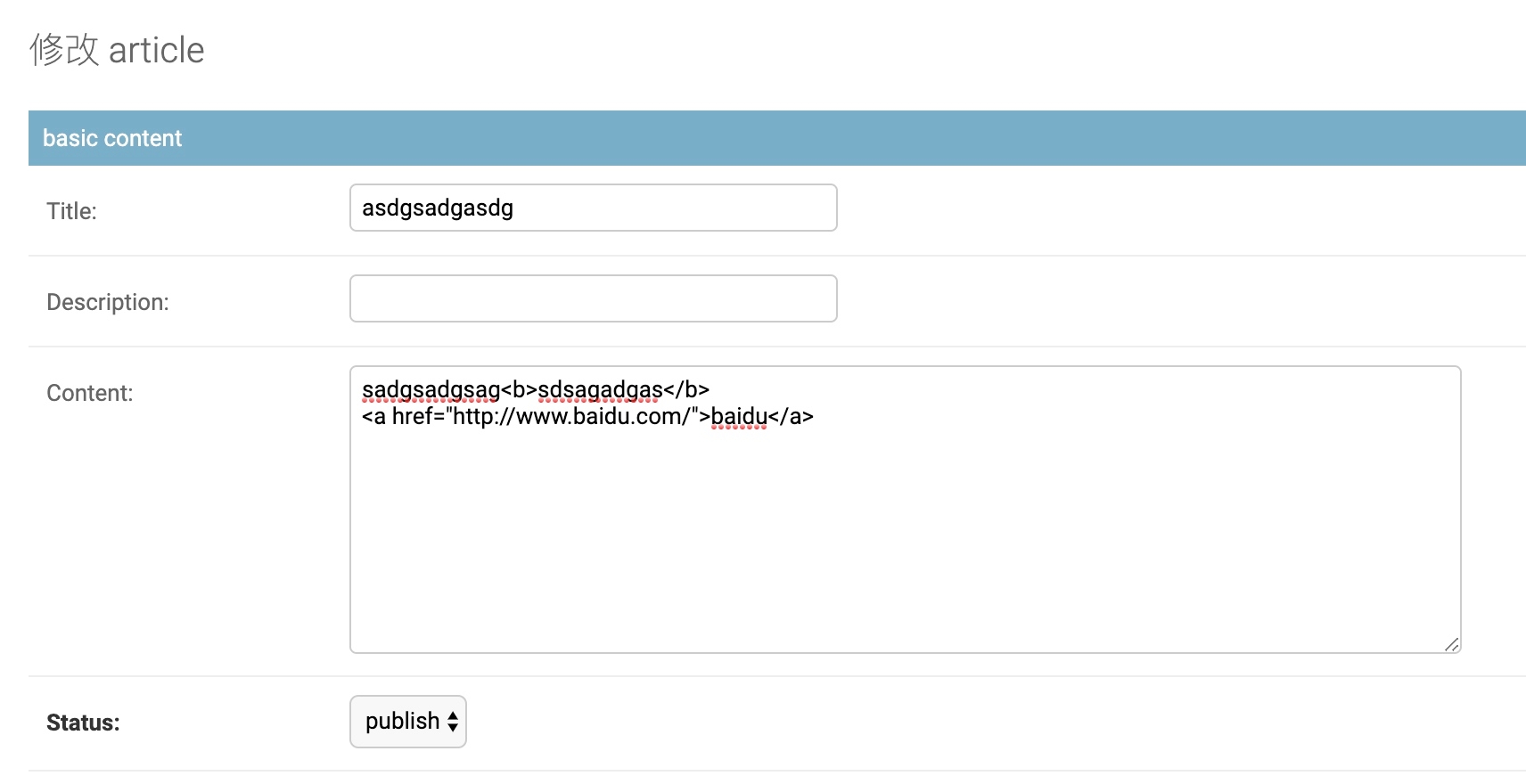This screenshot has height=784, width=1526.
Task: Click the closing </b> tag in Content
Action: (x=686, y=390)
